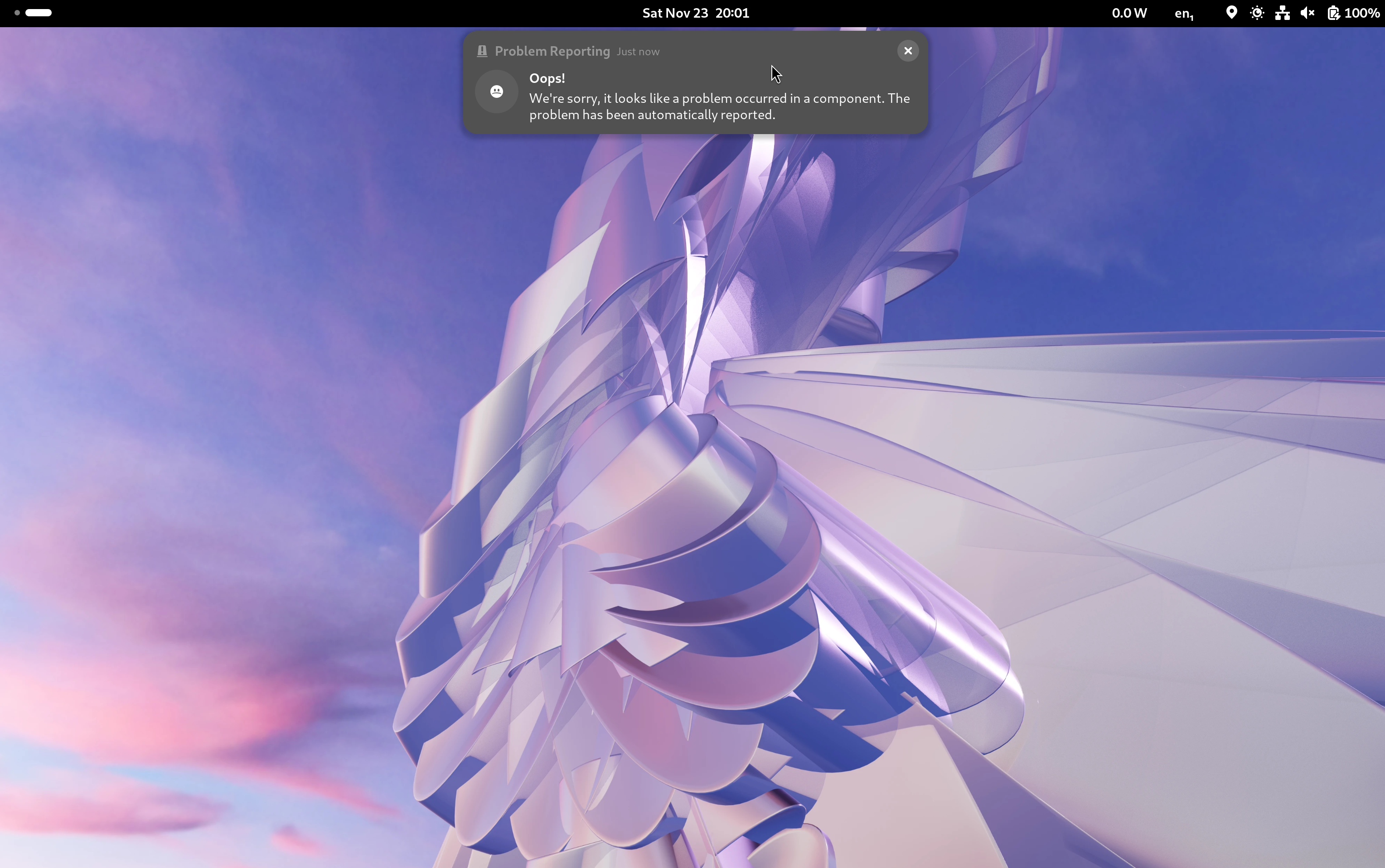Click the night light sun icon
The height and width of the screenshot is (868, 1385).
(1256, 13)
